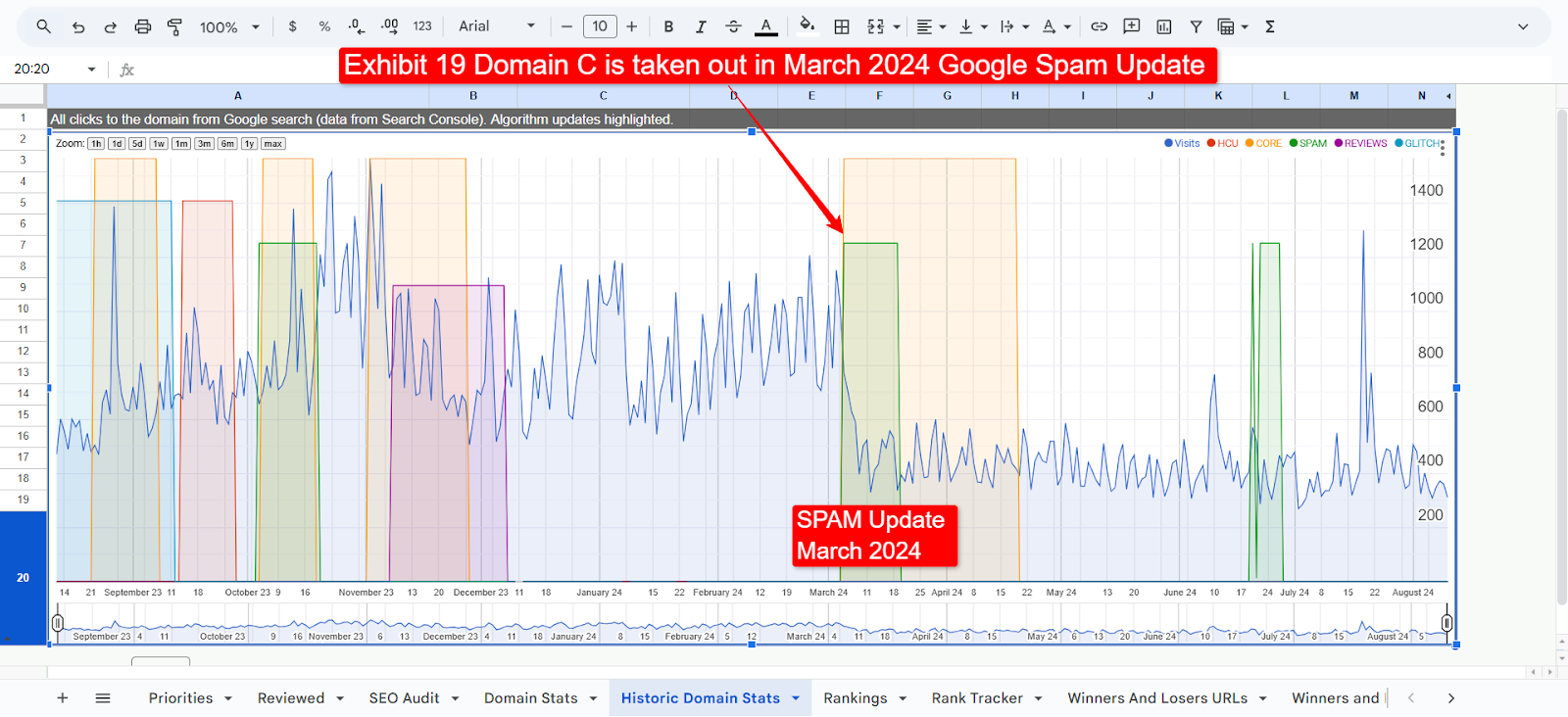Switch to the Domain Stats sheet tab

pyautogui.click(x=530, y=697)
